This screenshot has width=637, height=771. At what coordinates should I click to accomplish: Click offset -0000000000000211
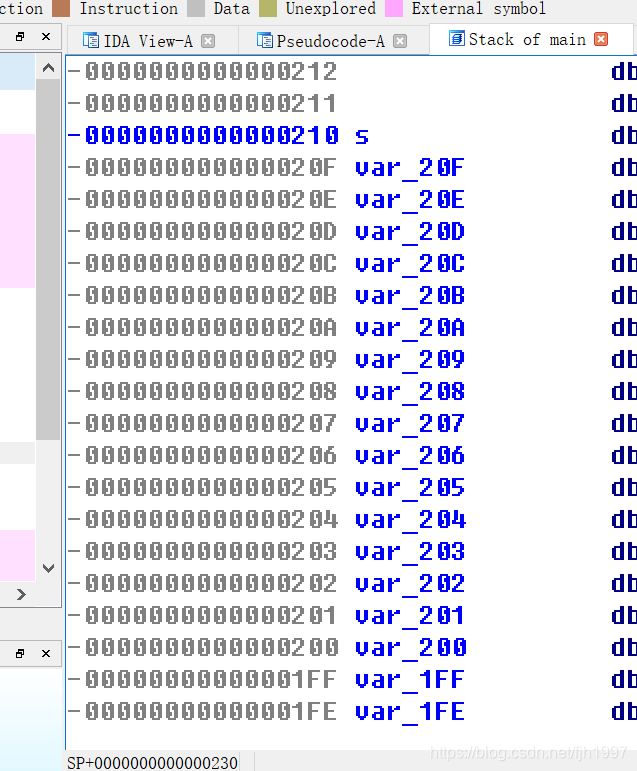(203, 104)
